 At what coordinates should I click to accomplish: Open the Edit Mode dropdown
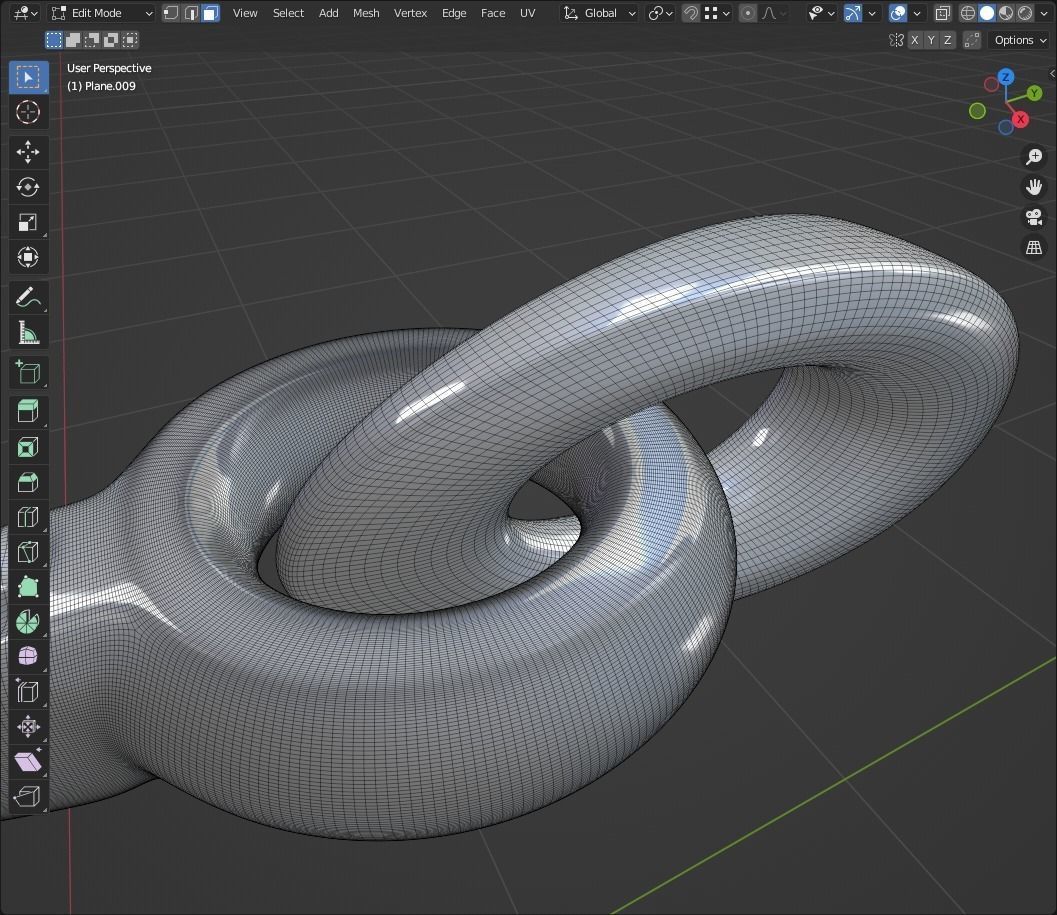click(x=102, y=13)
